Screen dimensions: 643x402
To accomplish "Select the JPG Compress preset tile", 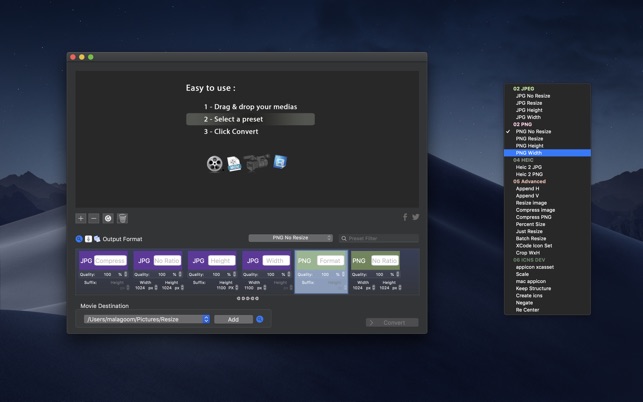I will coord(103,271).
